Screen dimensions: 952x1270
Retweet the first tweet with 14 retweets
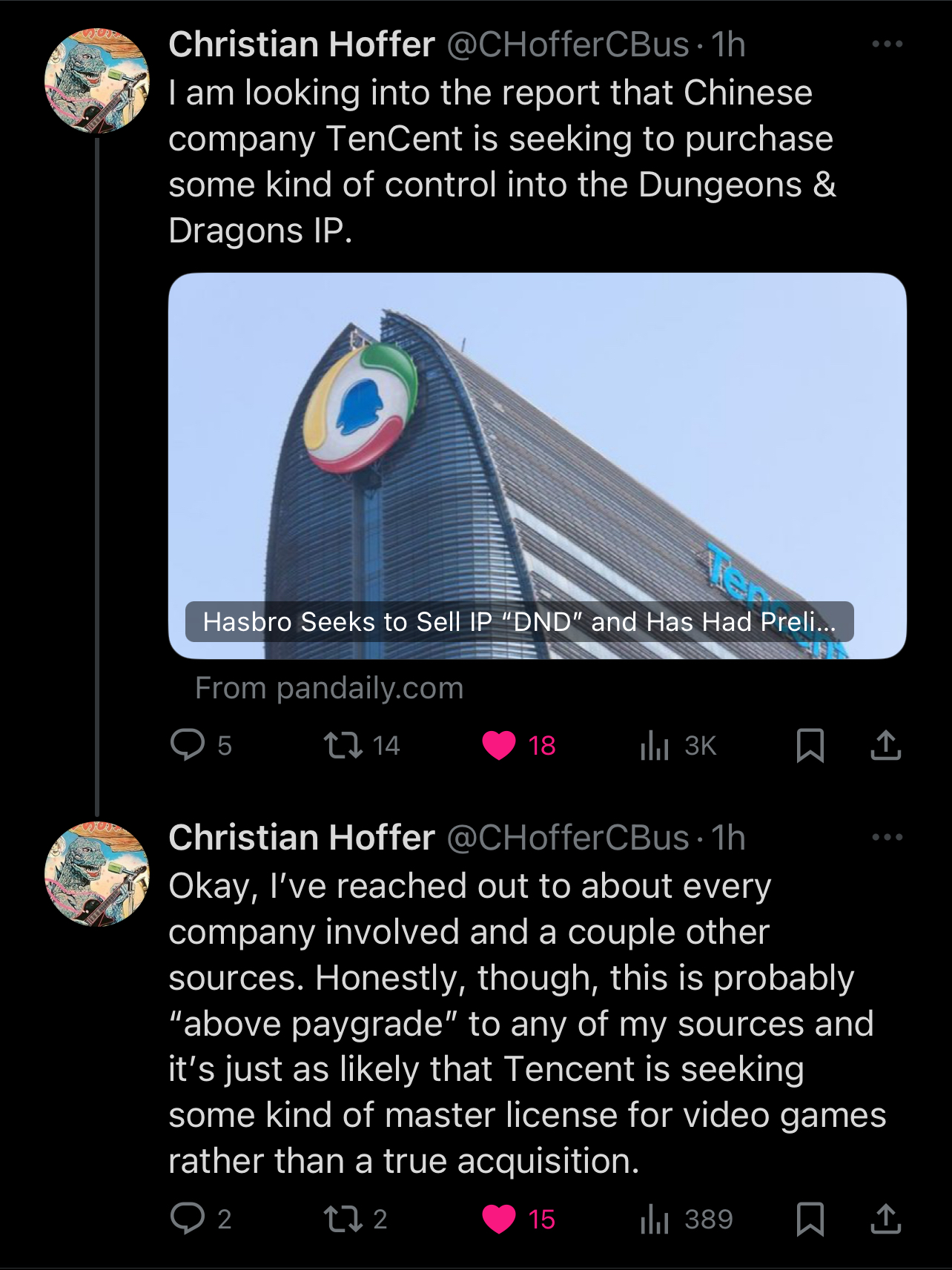343,744
